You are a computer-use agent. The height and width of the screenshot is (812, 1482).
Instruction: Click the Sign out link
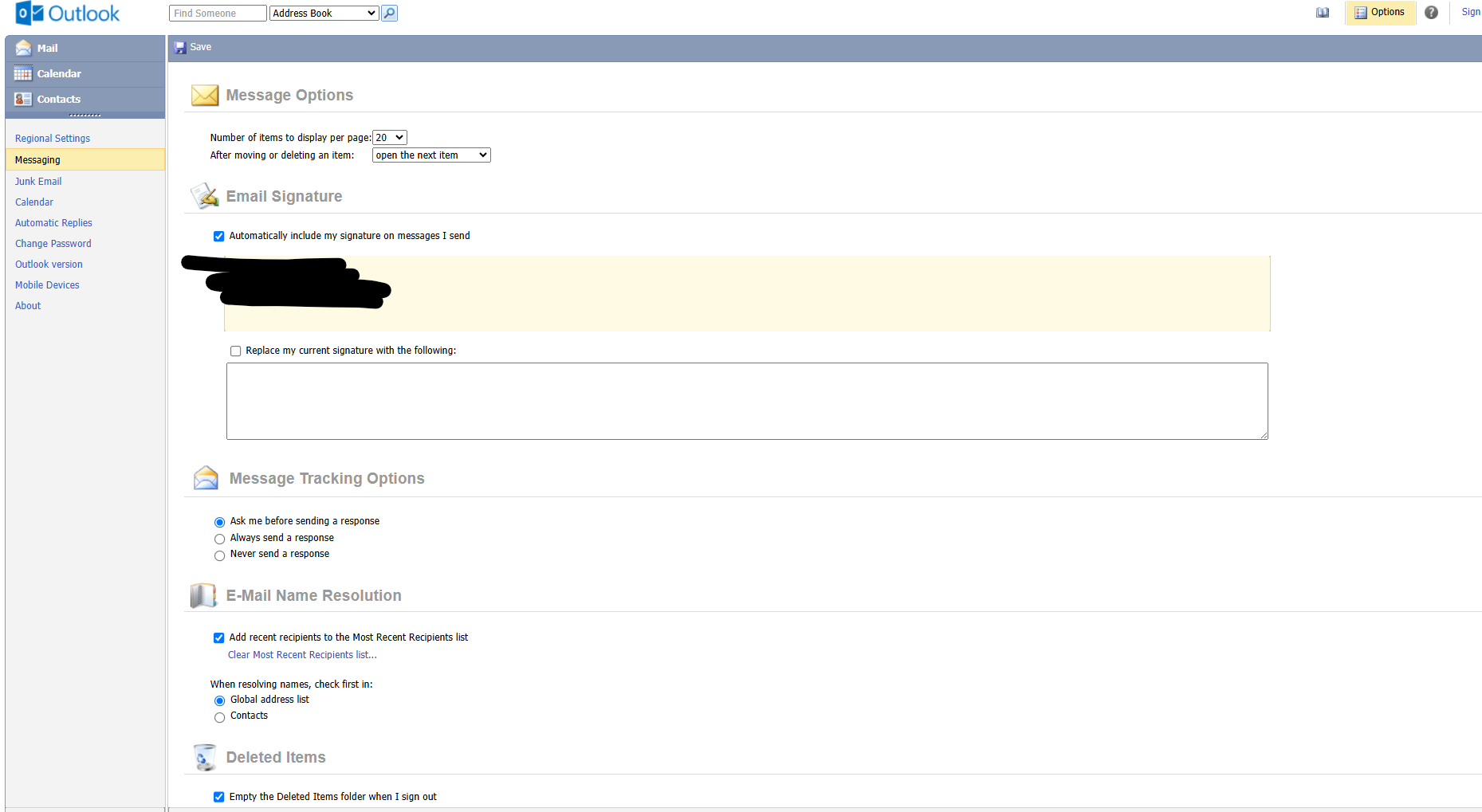coord(1471,12)
